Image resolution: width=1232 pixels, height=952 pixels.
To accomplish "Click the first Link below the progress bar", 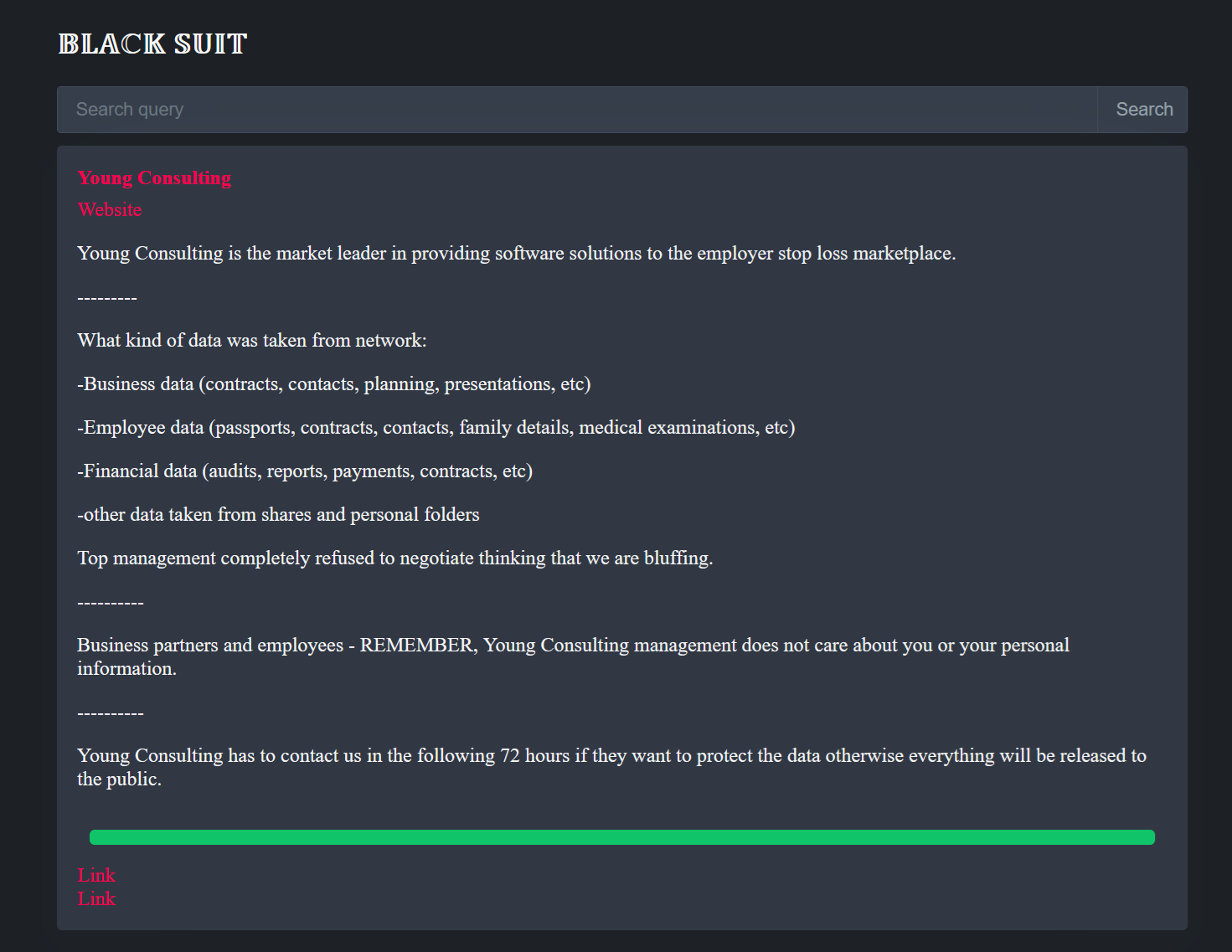I will pyautogui.click(x=96, y=876).
